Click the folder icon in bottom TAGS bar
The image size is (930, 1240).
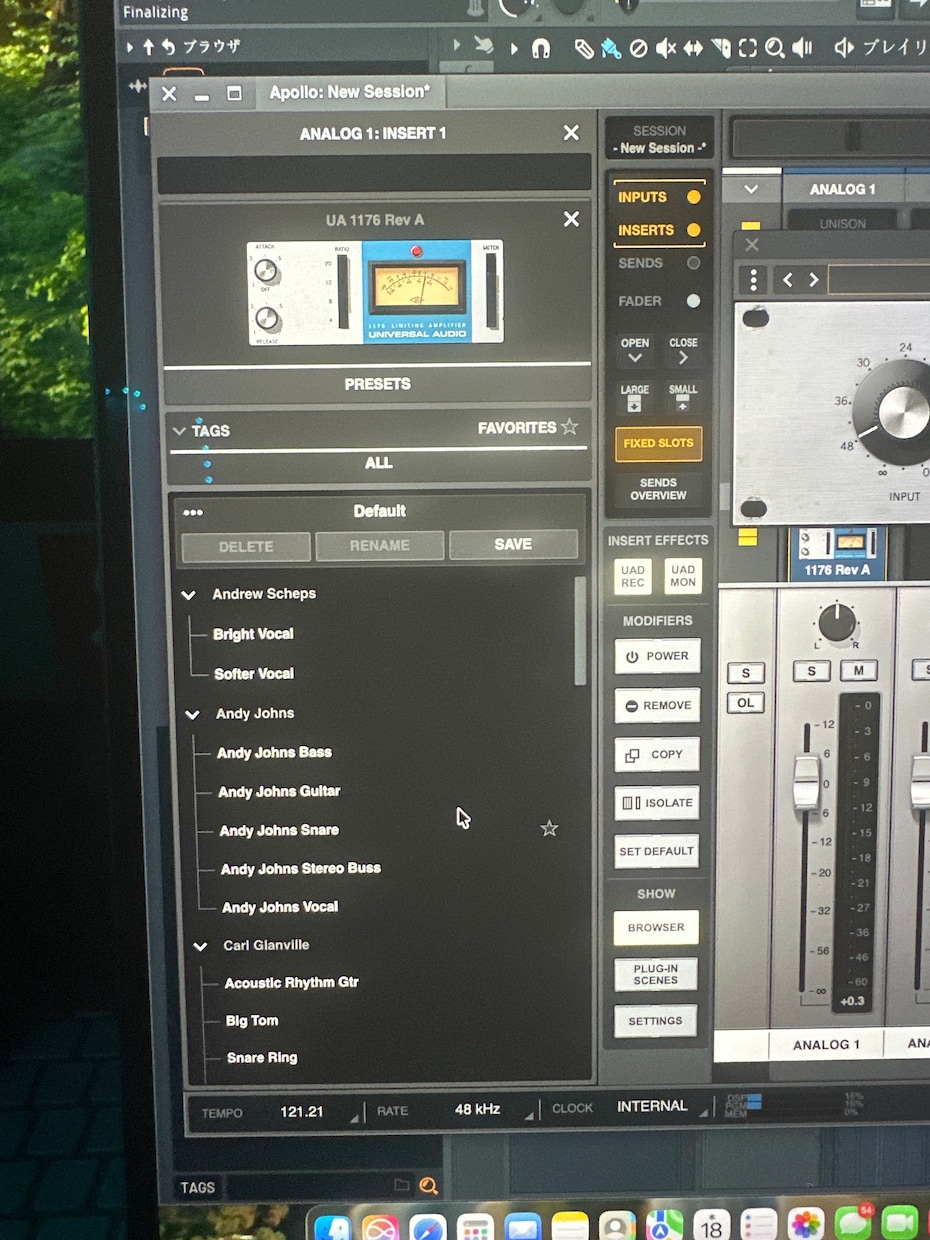[402, 1186]
